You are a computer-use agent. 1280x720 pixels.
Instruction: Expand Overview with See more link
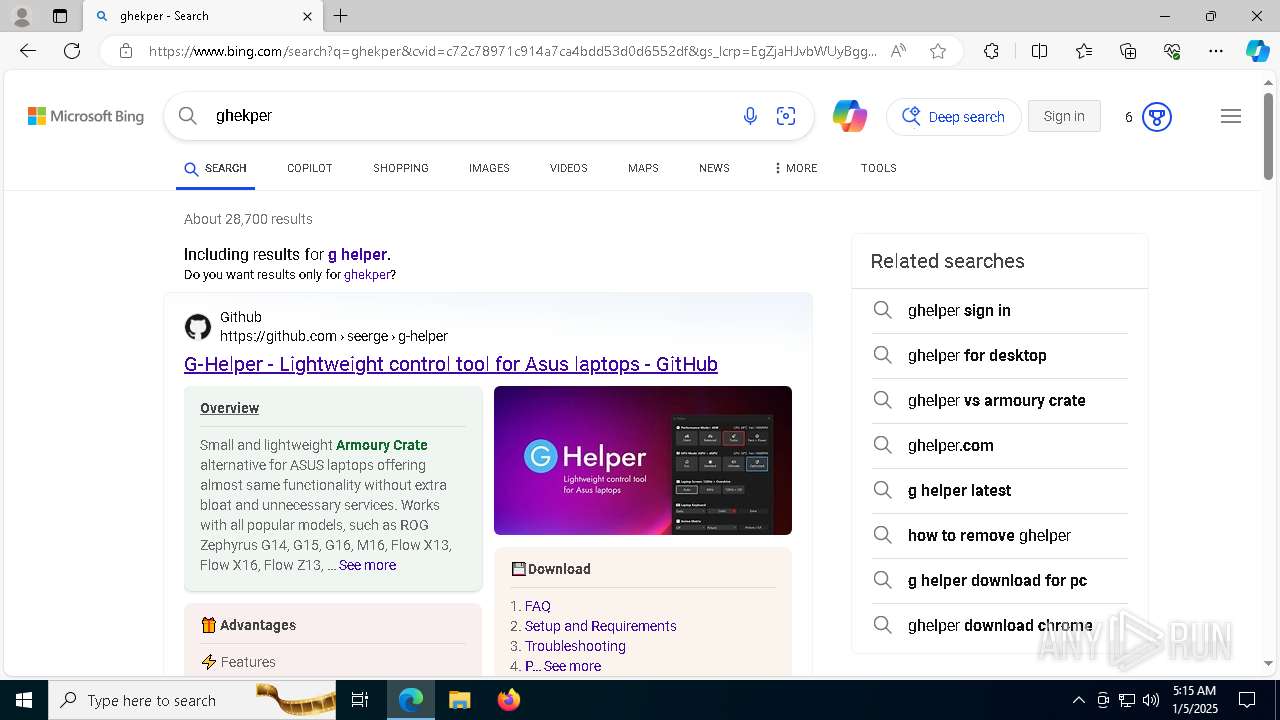click(367, 565)
